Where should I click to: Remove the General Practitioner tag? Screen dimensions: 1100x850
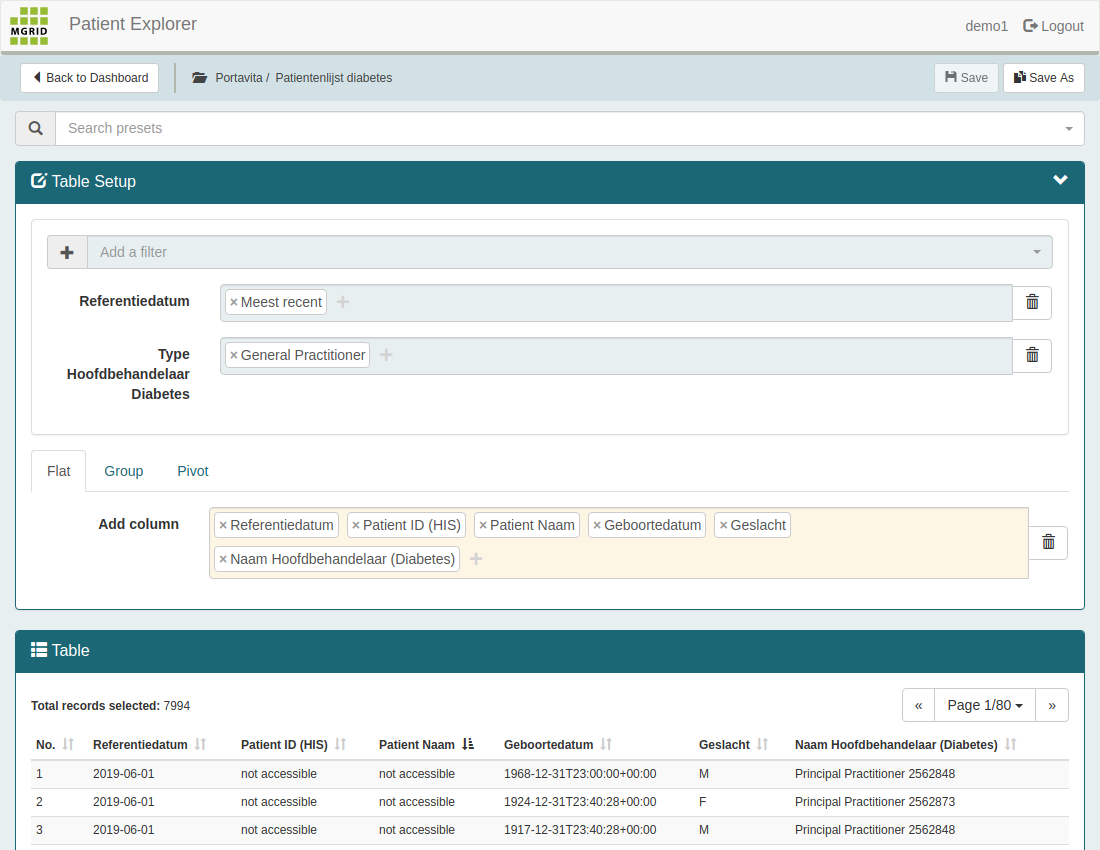(234, 356)
